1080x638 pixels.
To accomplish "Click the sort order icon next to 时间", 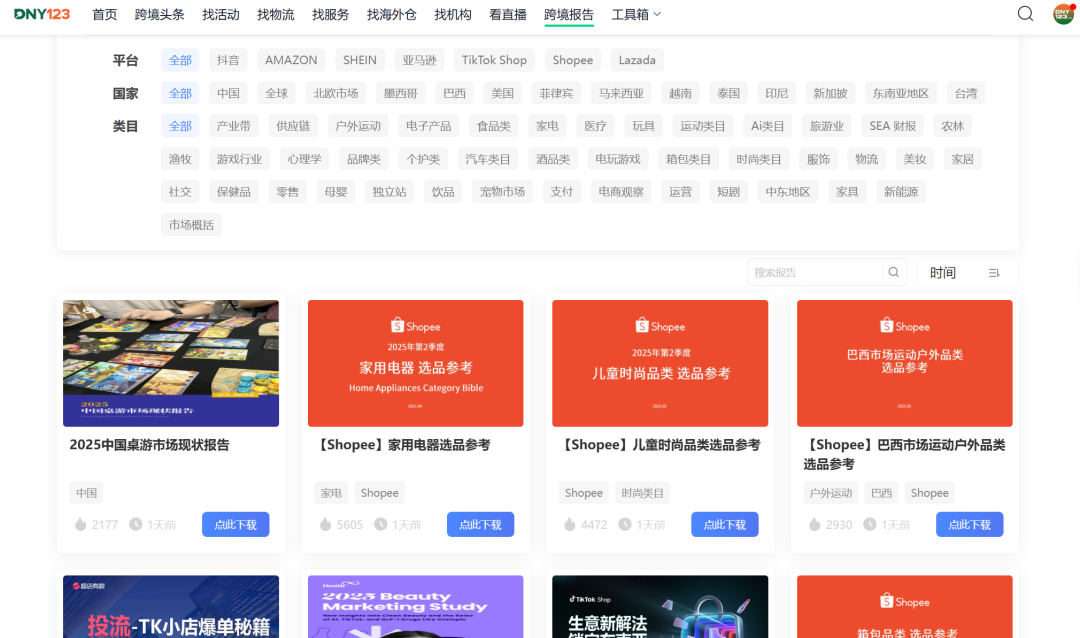I will coord(994,272).
